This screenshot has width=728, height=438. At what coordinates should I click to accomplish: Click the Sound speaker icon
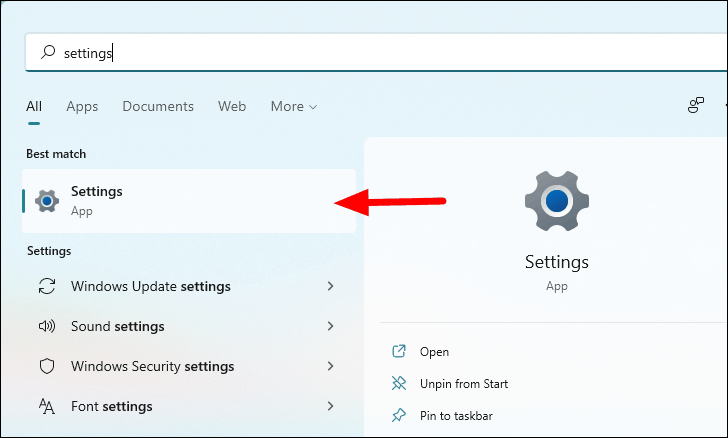(x=47, y=326)
